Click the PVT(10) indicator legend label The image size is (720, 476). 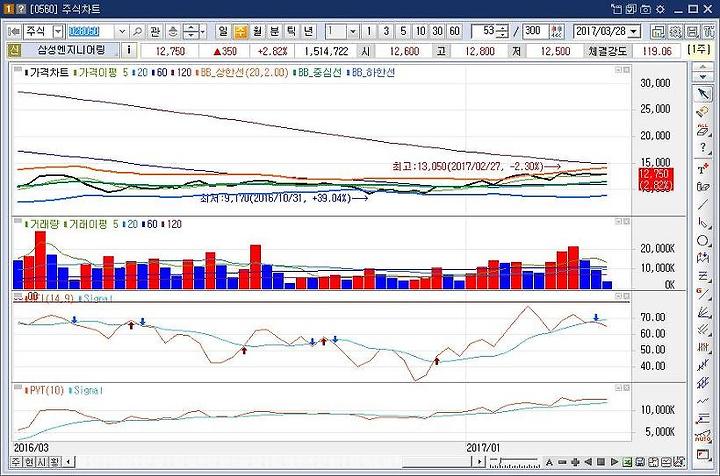[46, 391]
